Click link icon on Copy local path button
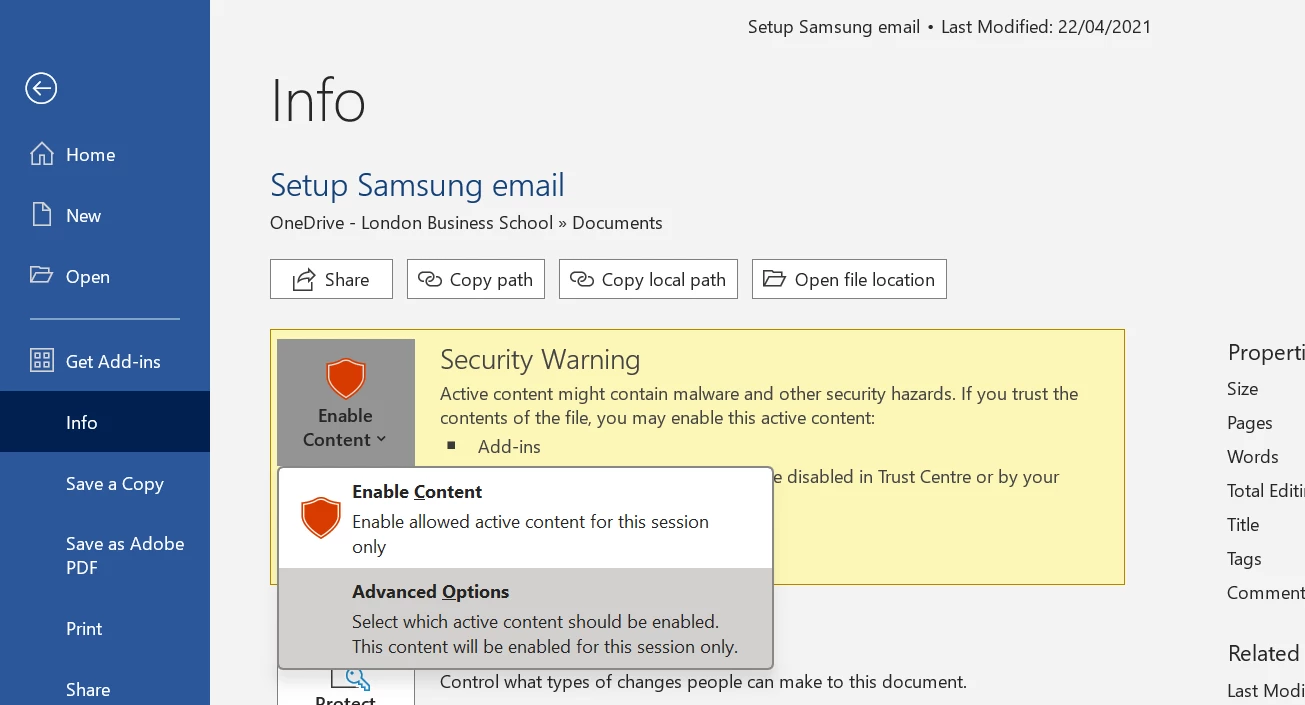 (x=582, y=280)
